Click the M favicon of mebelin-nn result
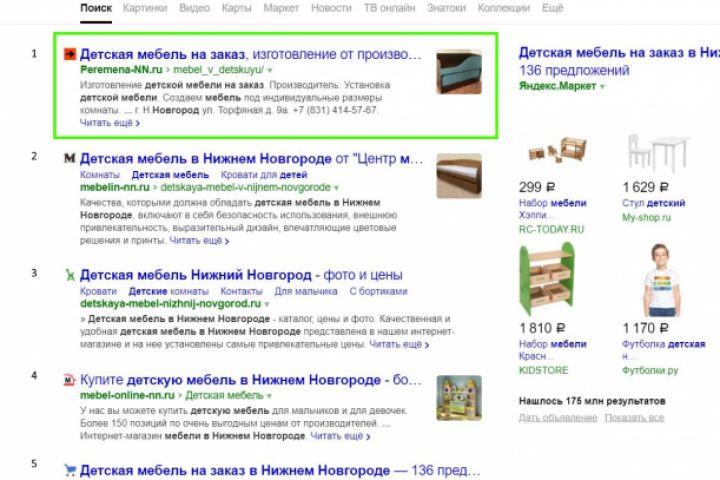Image resolution: width=720 pixels, height=480 pixels. (69, 158)
